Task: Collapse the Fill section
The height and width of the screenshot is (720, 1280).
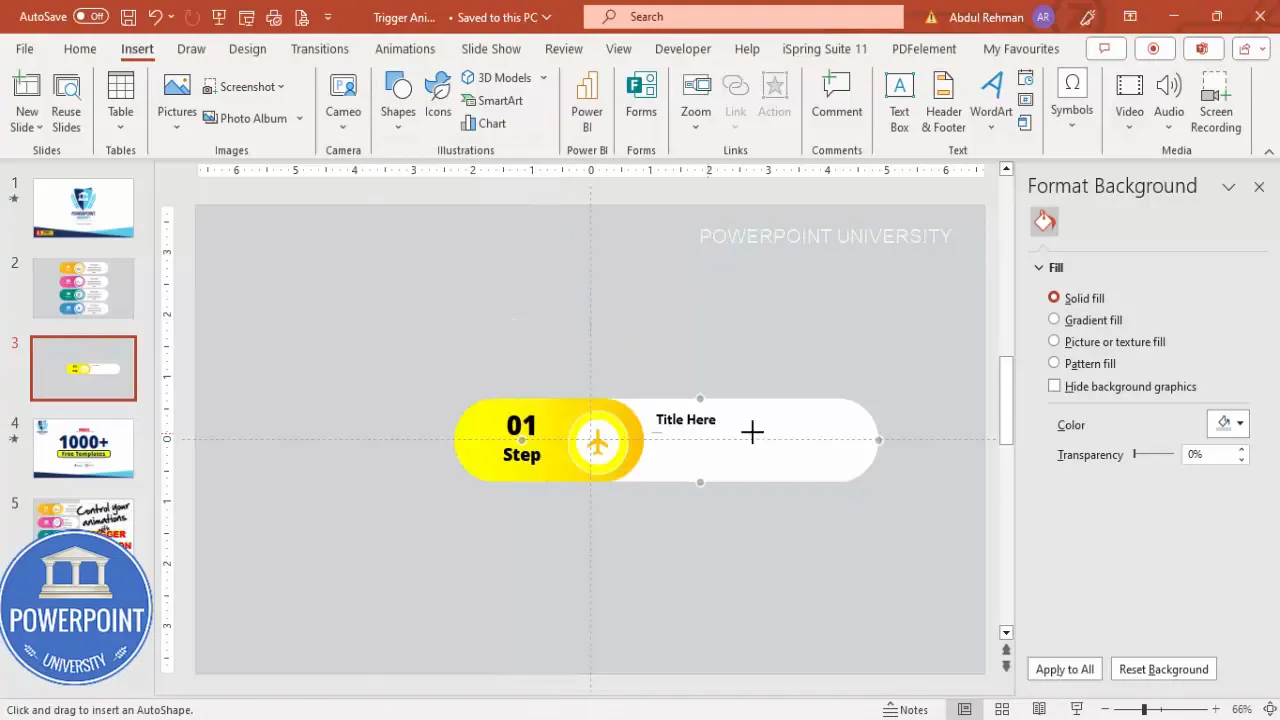Action: click(x=1039, y=267)
